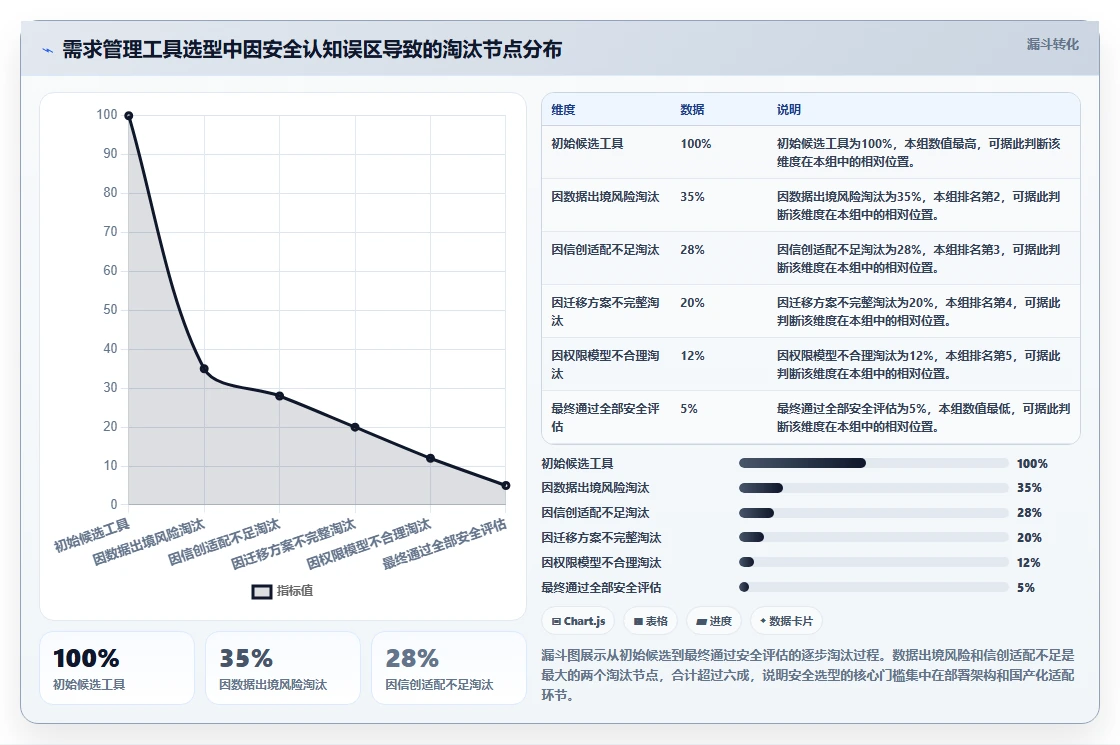
Task: Click the chart data point at 5
Action: 506,486
